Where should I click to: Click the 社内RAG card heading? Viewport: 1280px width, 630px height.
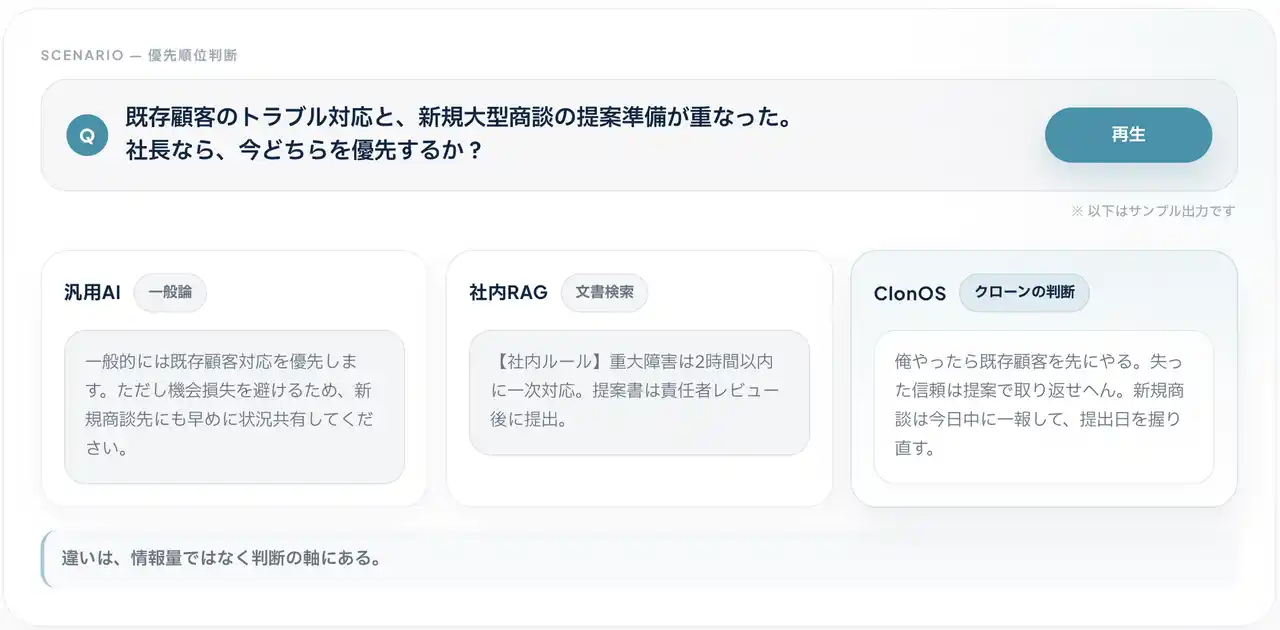tap(508, 293)
